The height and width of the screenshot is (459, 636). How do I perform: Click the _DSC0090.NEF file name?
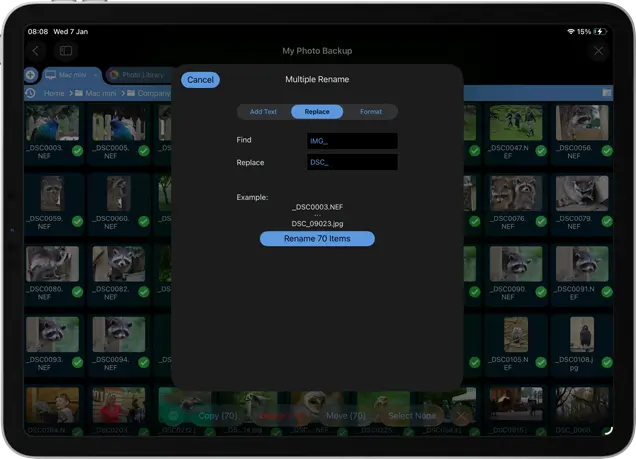click(508, 293)
